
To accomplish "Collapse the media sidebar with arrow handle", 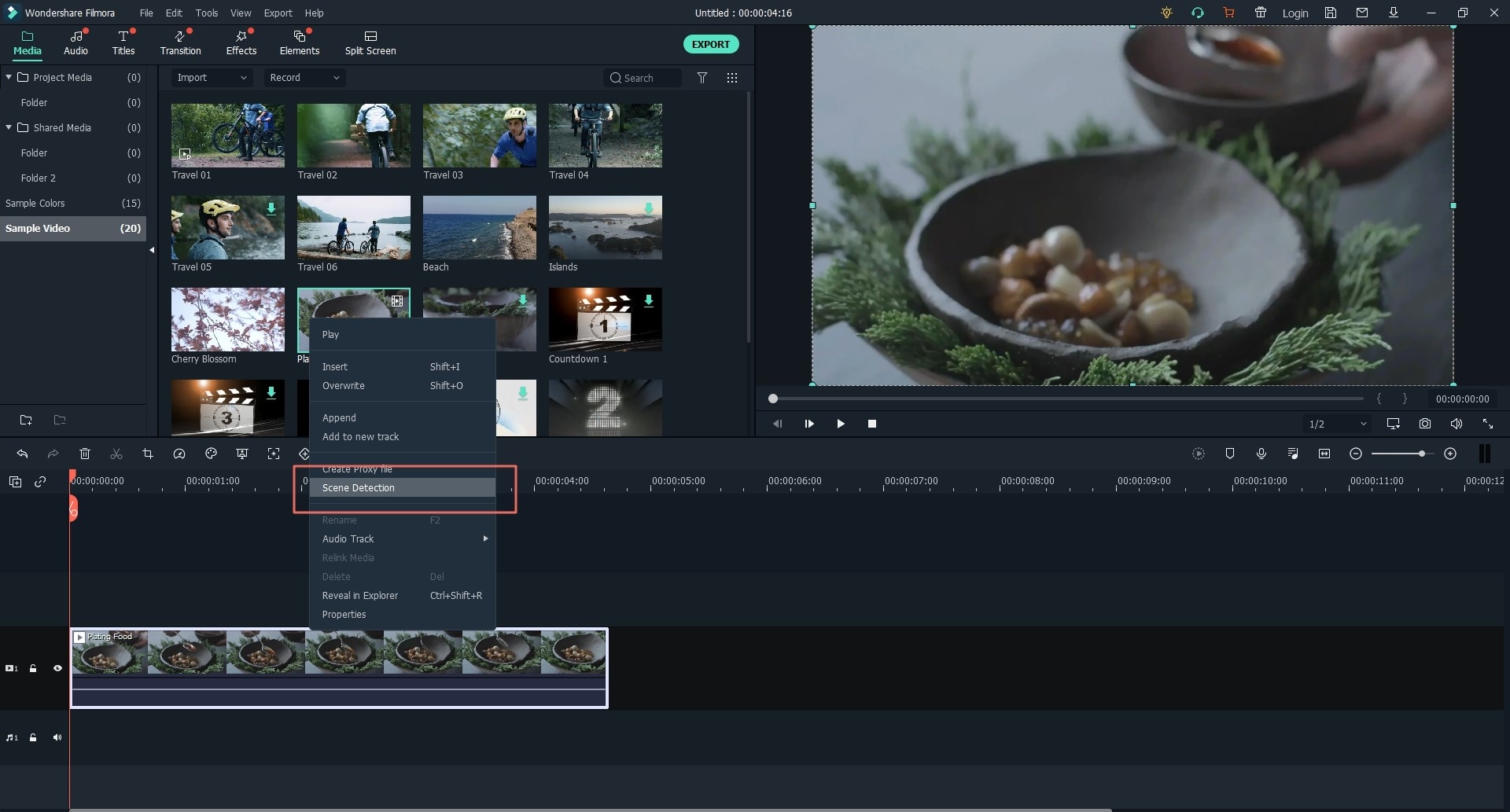I will coord(152,250).
